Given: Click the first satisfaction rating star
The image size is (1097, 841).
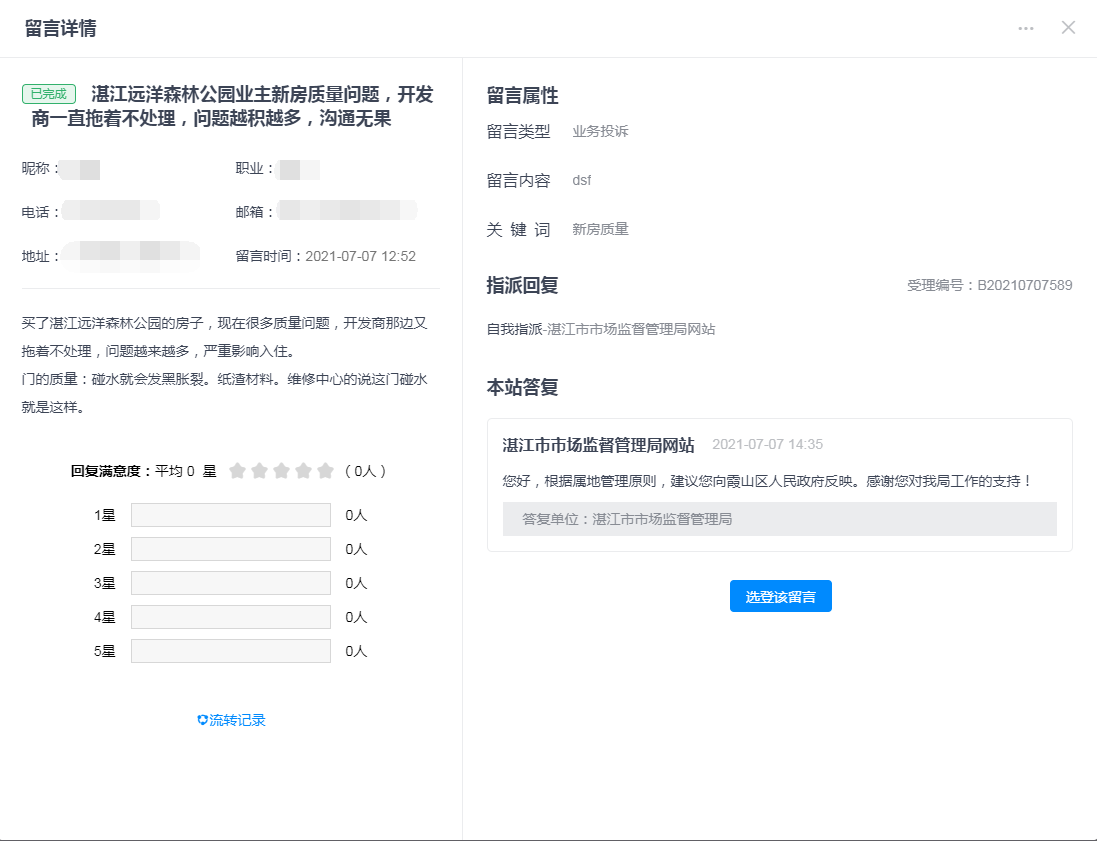Looking at the screenshot, I should (238, 471).
